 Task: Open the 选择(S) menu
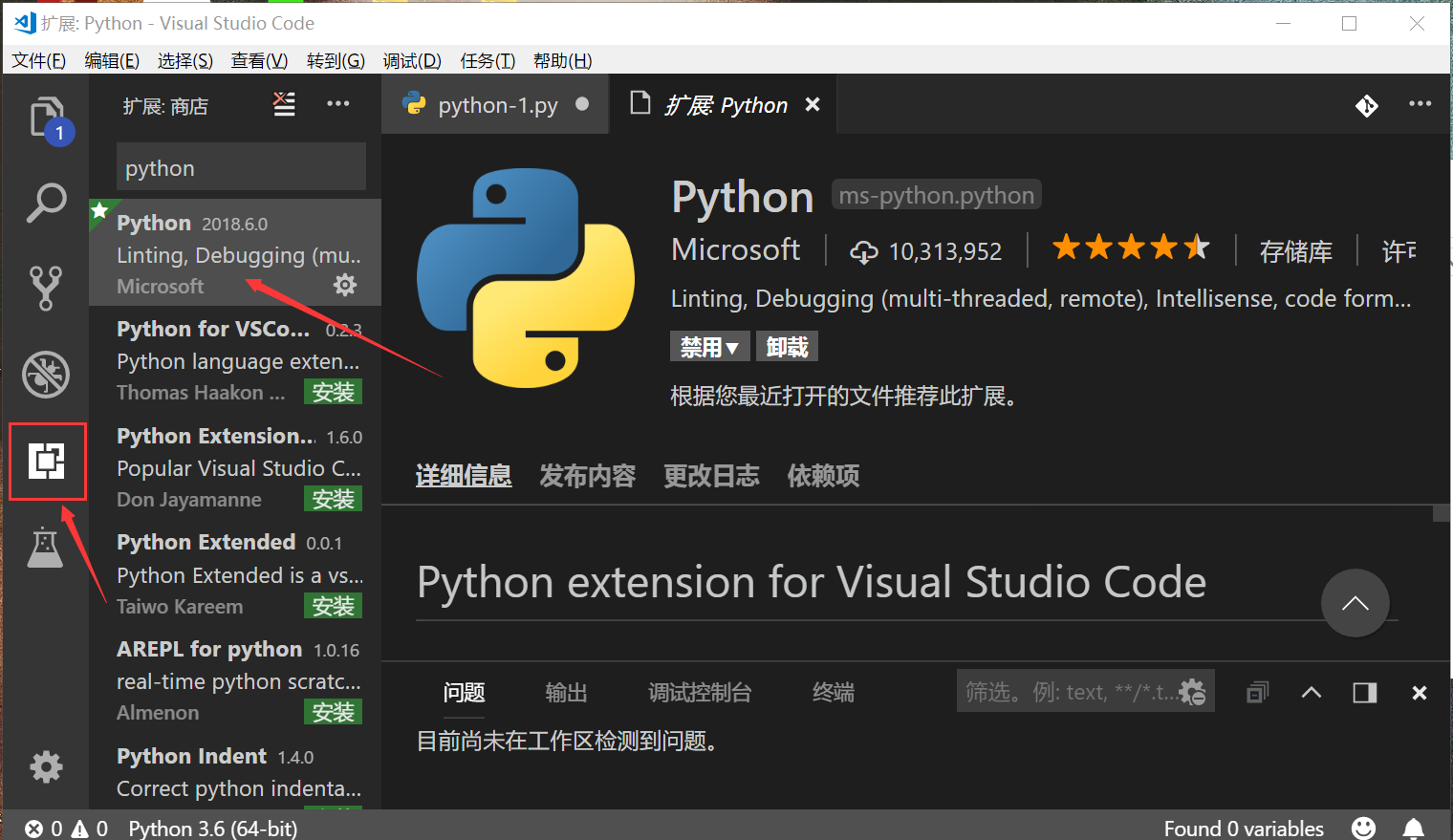pyautogui.click(x=185, y=60)
